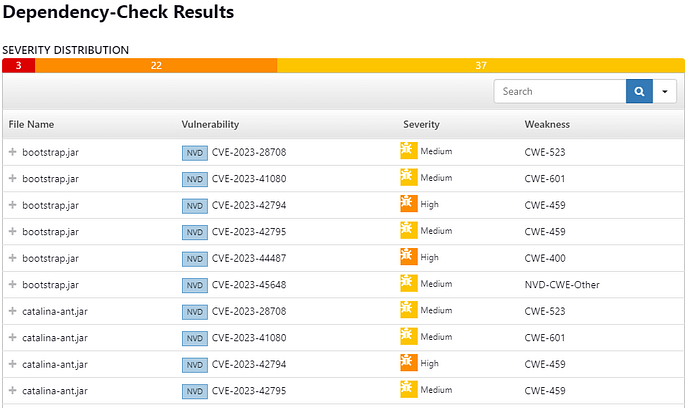This screenshot has height=408, width=700.
Task: Open CVE-2023-44487 link in bootstrap.jar row
Action: tap(249, 258)
